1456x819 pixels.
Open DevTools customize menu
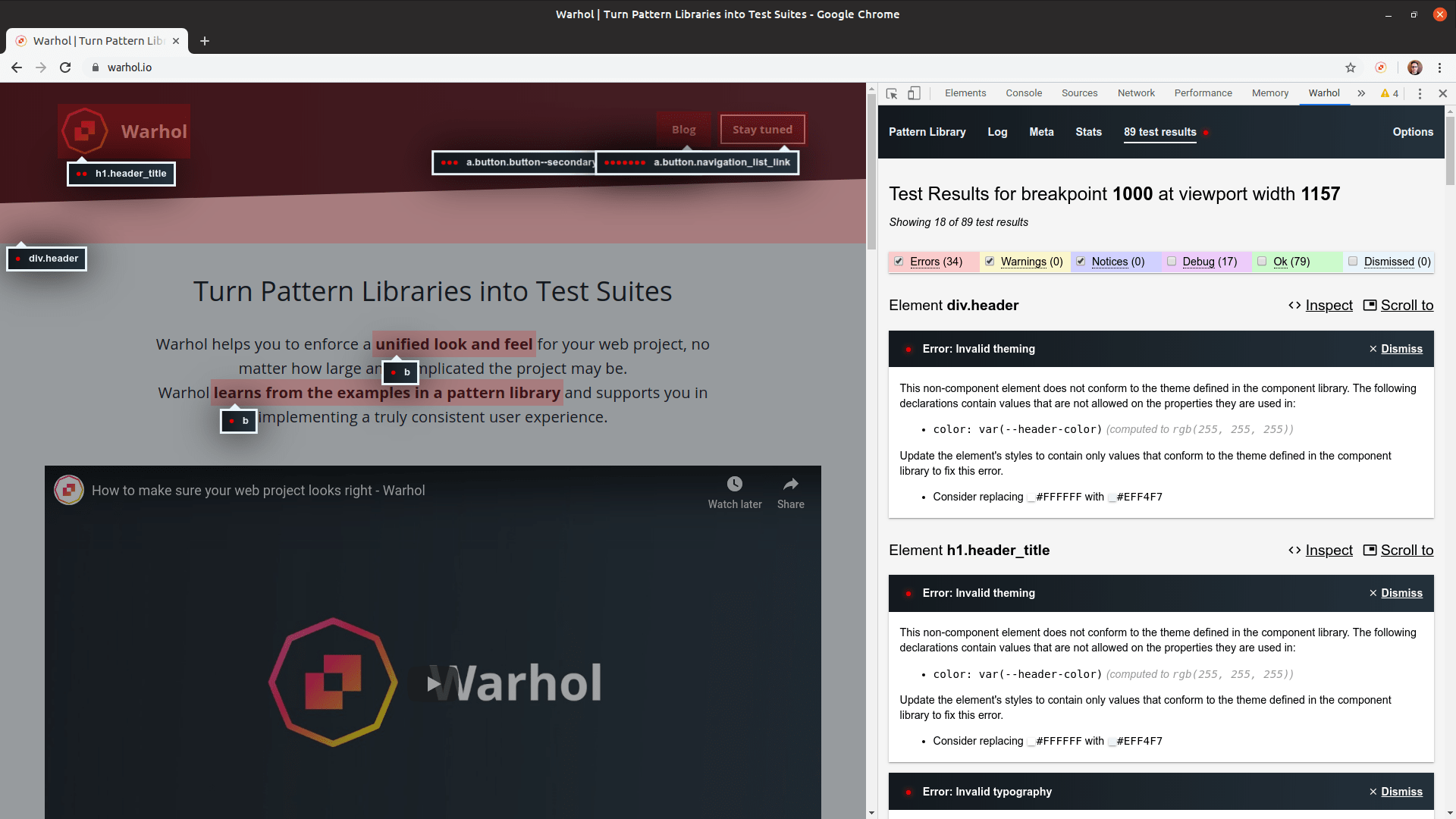coord(1420,93)
